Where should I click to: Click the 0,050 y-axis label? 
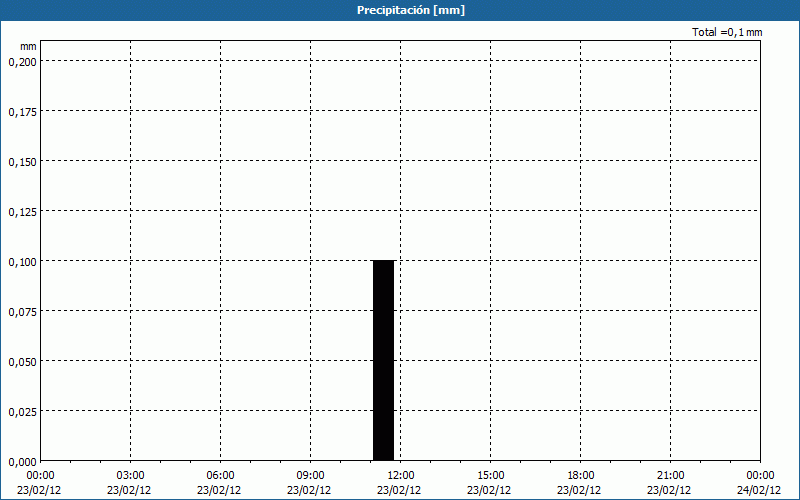coord(22,361)
